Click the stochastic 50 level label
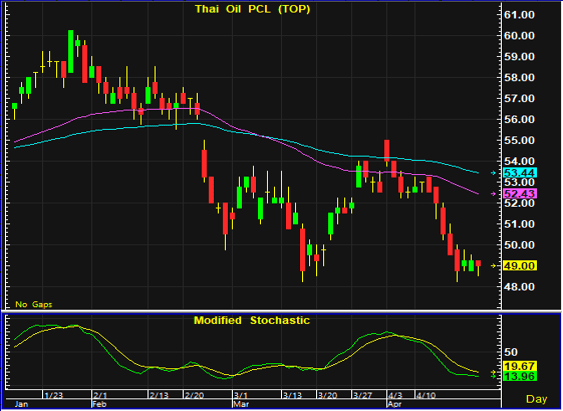This screenshot has height=411, width=563. [x=510, y=352]
